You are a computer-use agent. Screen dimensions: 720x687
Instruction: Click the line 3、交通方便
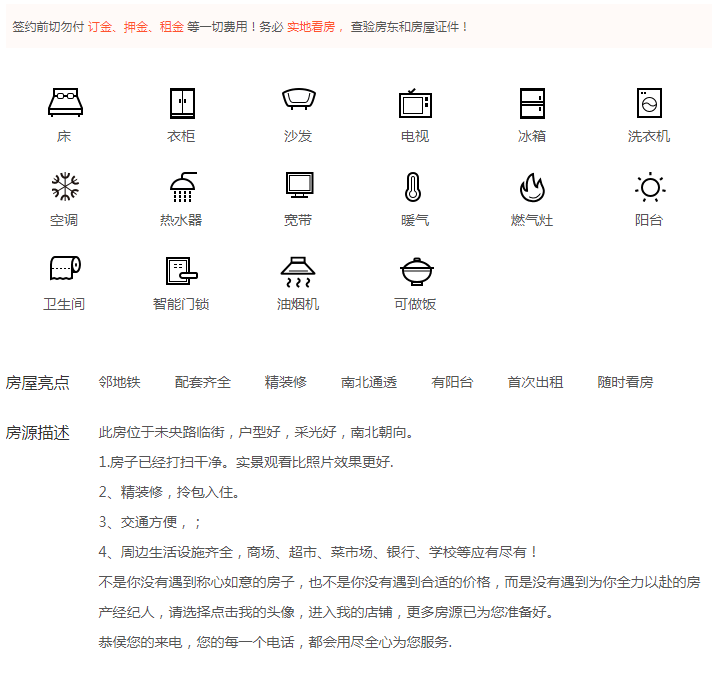[149, 522]
